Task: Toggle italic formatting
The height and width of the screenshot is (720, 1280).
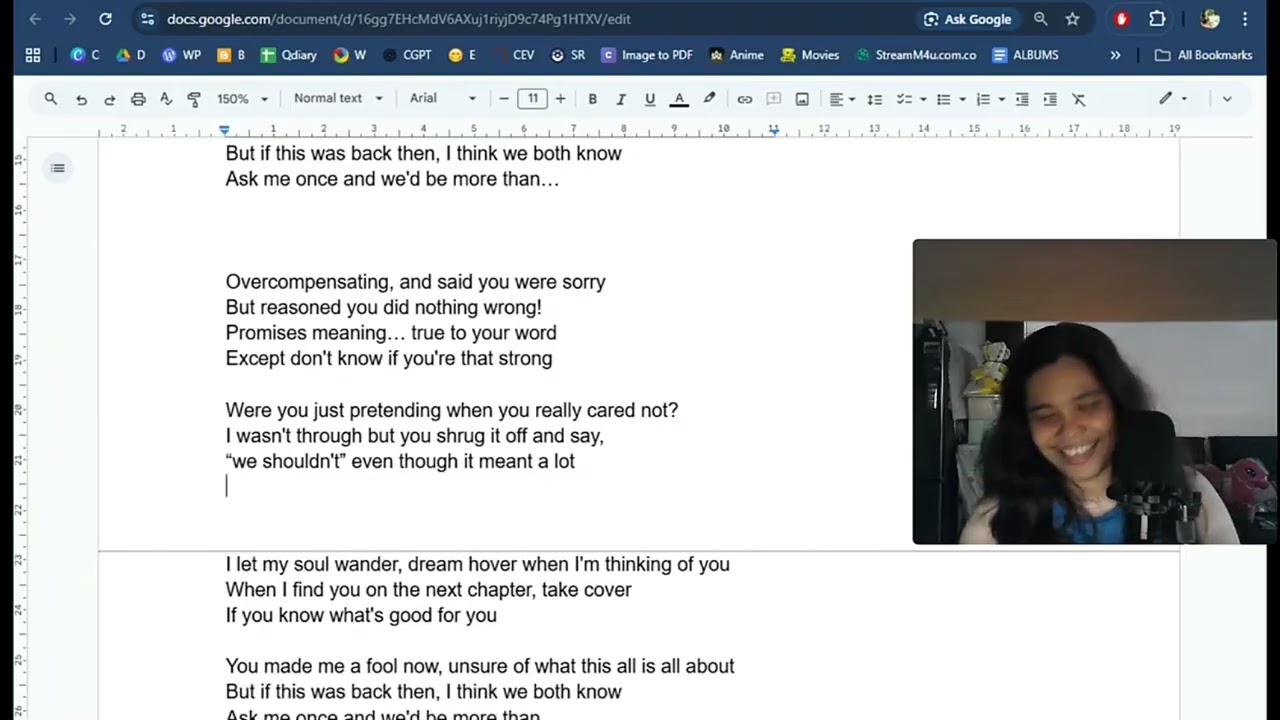Action: [621, 99]
